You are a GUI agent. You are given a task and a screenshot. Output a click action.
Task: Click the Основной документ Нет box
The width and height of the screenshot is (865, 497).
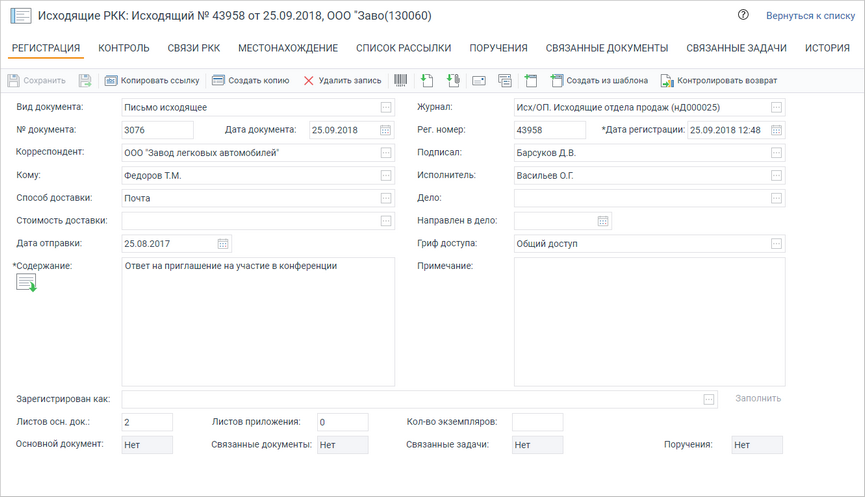[147, 445]
